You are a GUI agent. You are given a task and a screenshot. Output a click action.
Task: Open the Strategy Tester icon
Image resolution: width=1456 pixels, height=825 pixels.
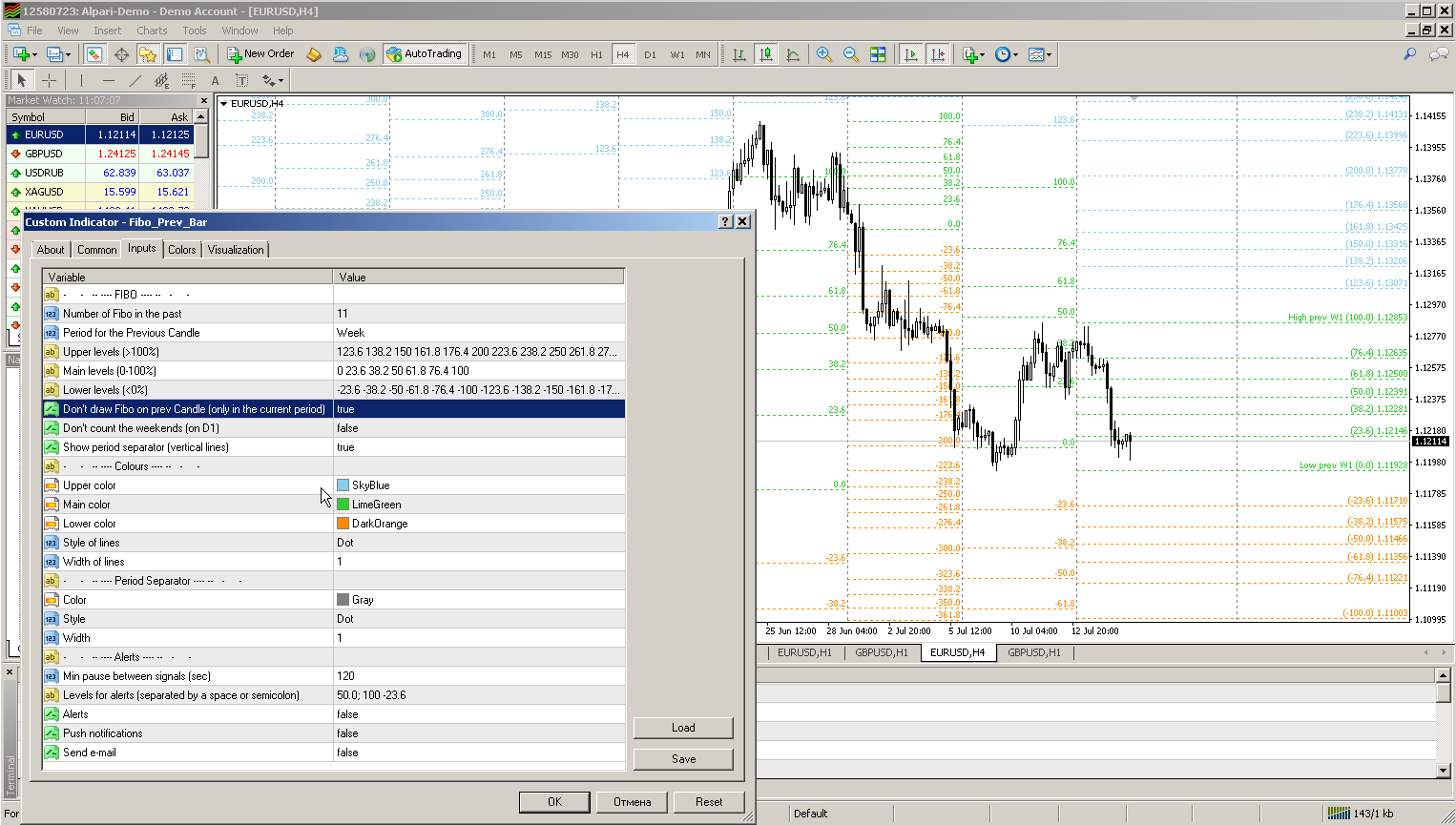201,54
